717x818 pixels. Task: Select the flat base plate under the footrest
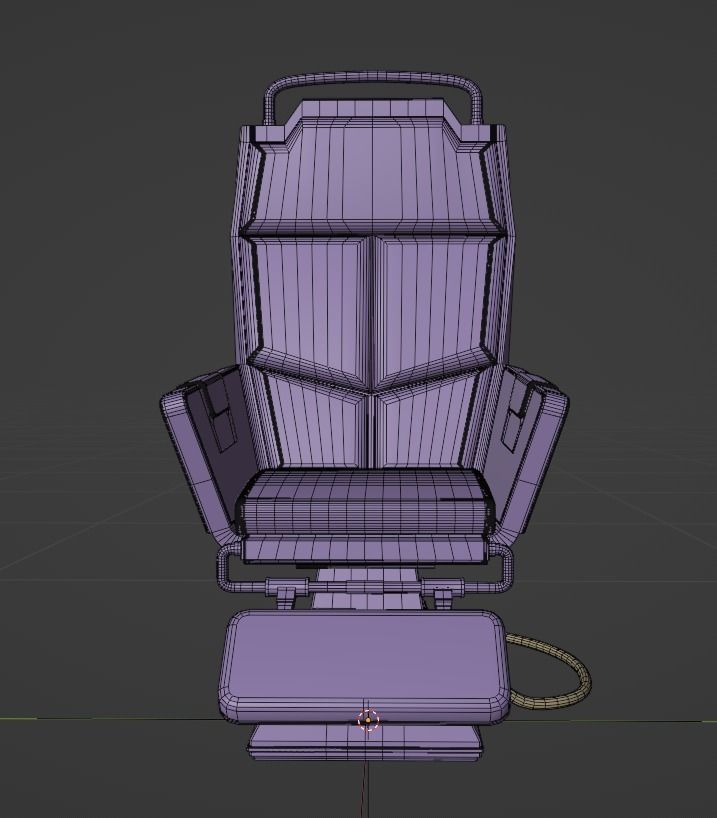point(365,742)
